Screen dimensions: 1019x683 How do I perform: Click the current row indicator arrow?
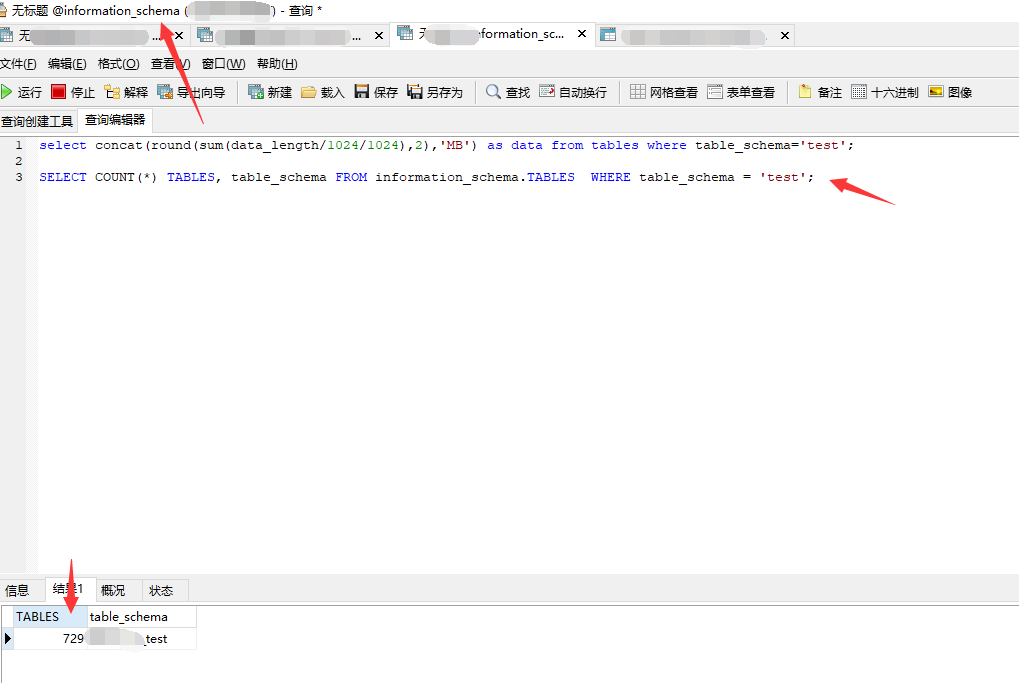[x=7, y=639]
